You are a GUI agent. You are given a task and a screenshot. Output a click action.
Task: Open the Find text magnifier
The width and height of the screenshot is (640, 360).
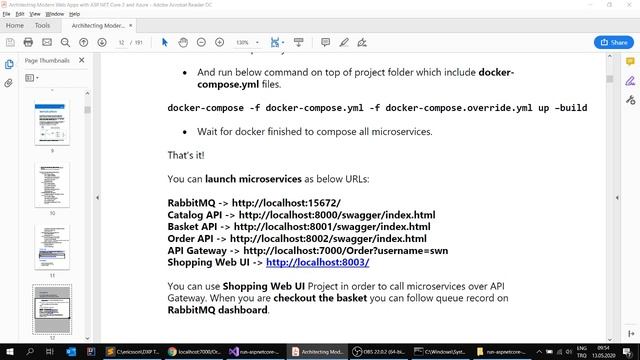[x=65, y=42]
